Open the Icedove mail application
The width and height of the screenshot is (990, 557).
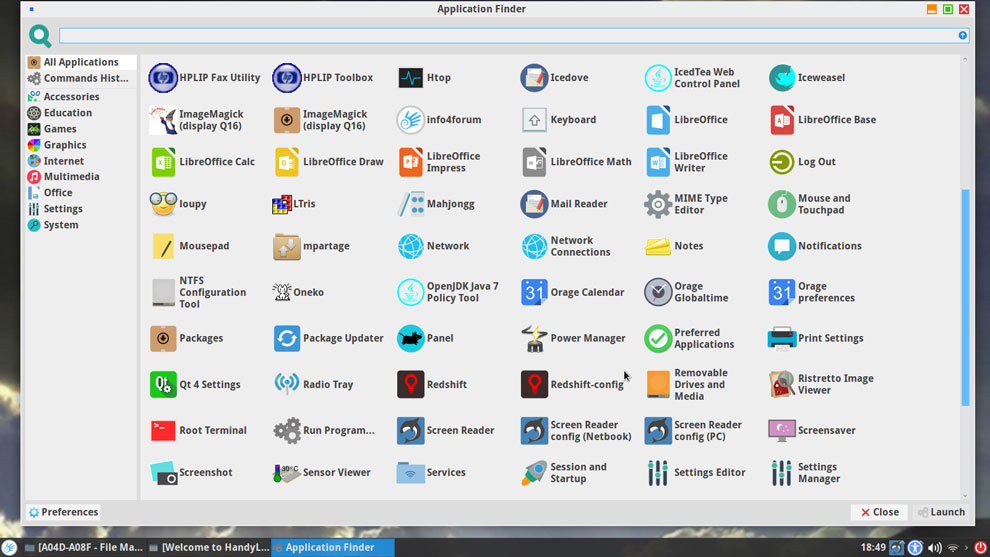pyautogui.click(x=534, y=78)
